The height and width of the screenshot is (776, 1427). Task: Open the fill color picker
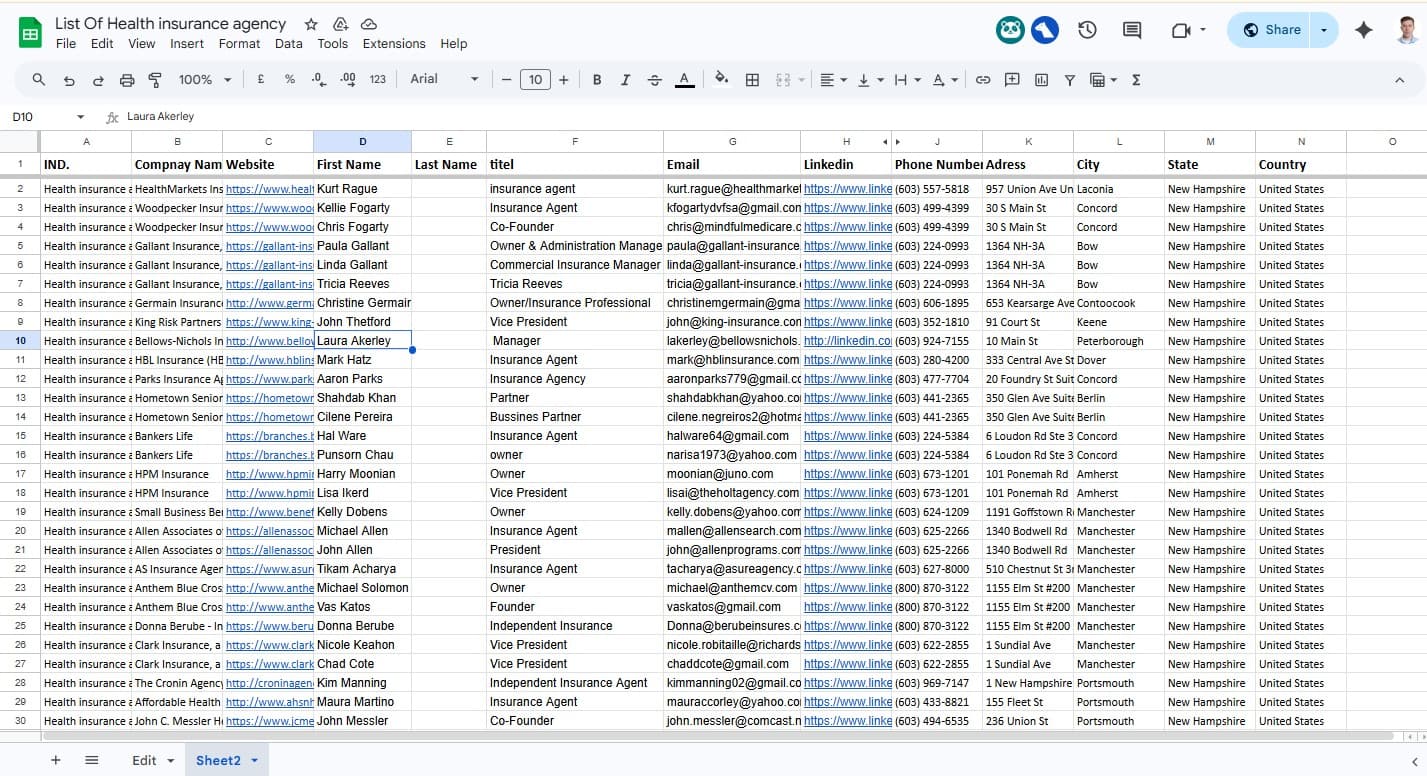point(722,80)
